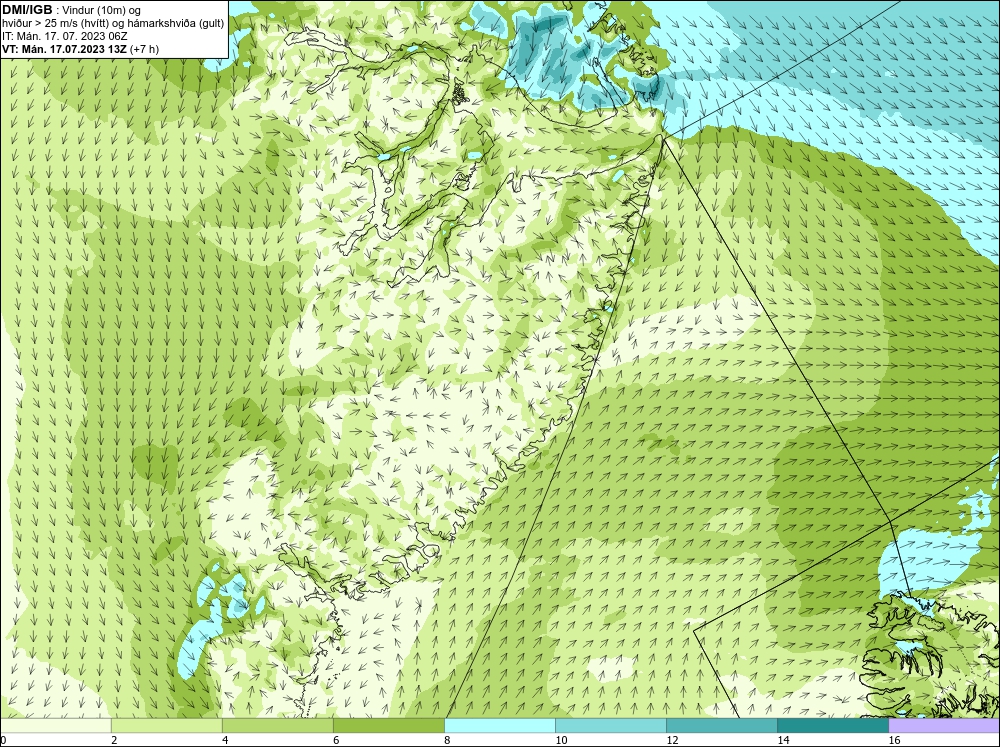1000x747 pixels.
Task: Click the 0–2 m/s palest legend swatch
Action: click(x=55, y=725)
